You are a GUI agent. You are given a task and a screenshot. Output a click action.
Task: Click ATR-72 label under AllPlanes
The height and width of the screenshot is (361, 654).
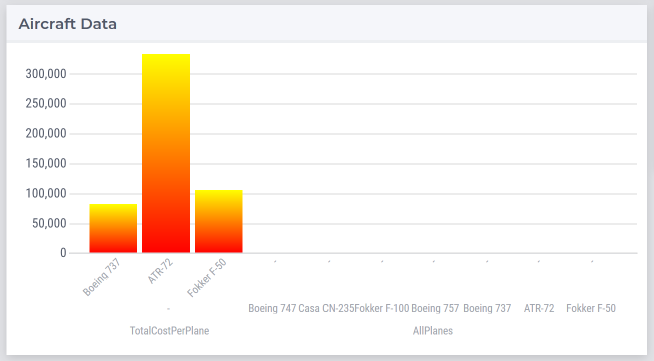(539, 308)
